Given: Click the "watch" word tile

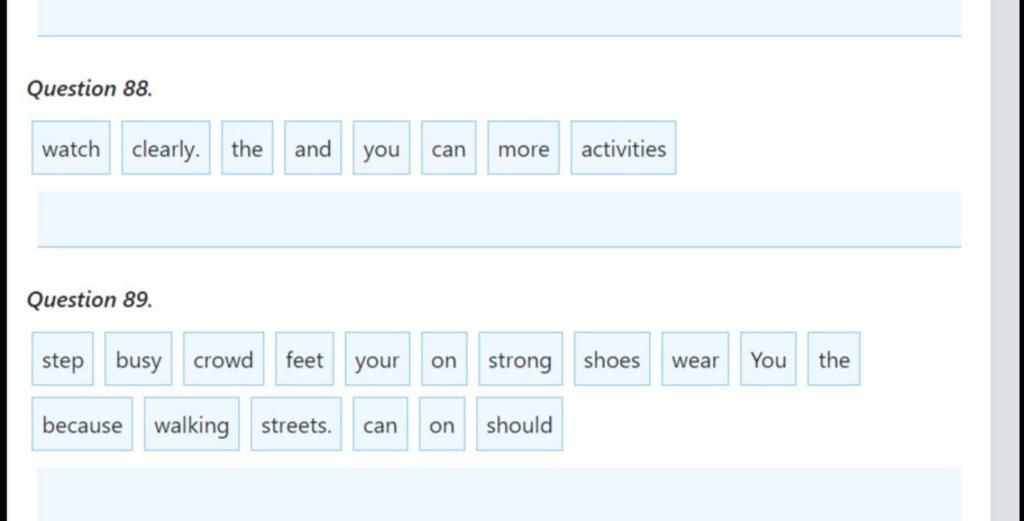Looking at the screenshot, I should [x=71, y=149].
